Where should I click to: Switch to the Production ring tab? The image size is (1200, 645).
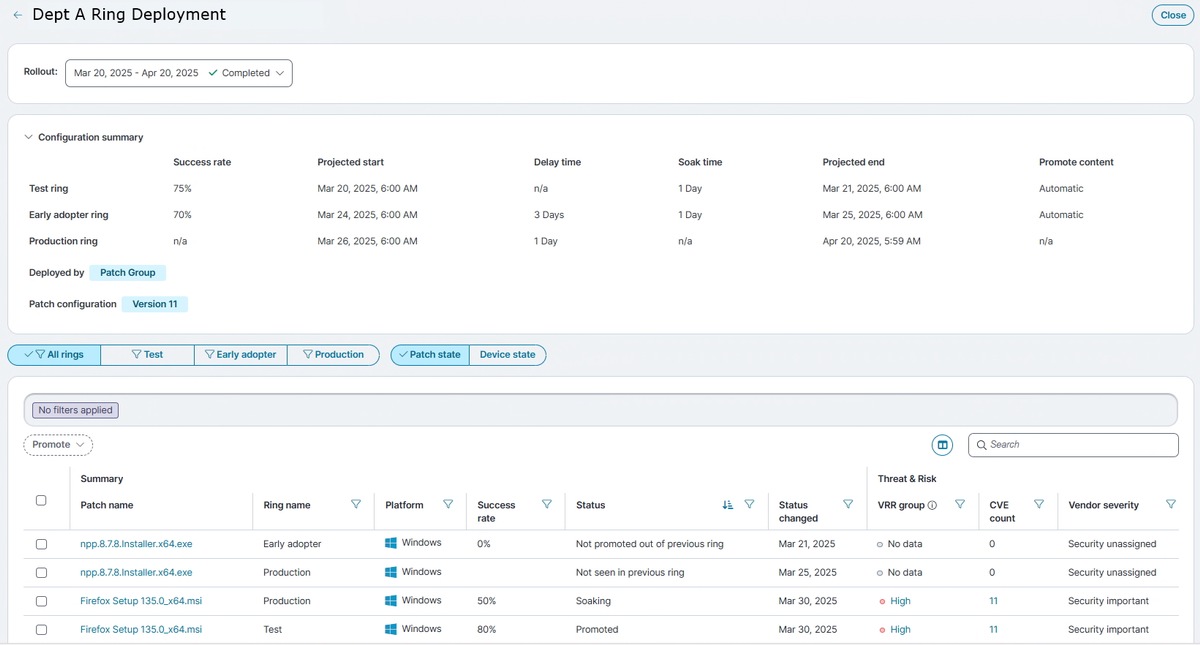pyautogui.click(x=333, y=355)
